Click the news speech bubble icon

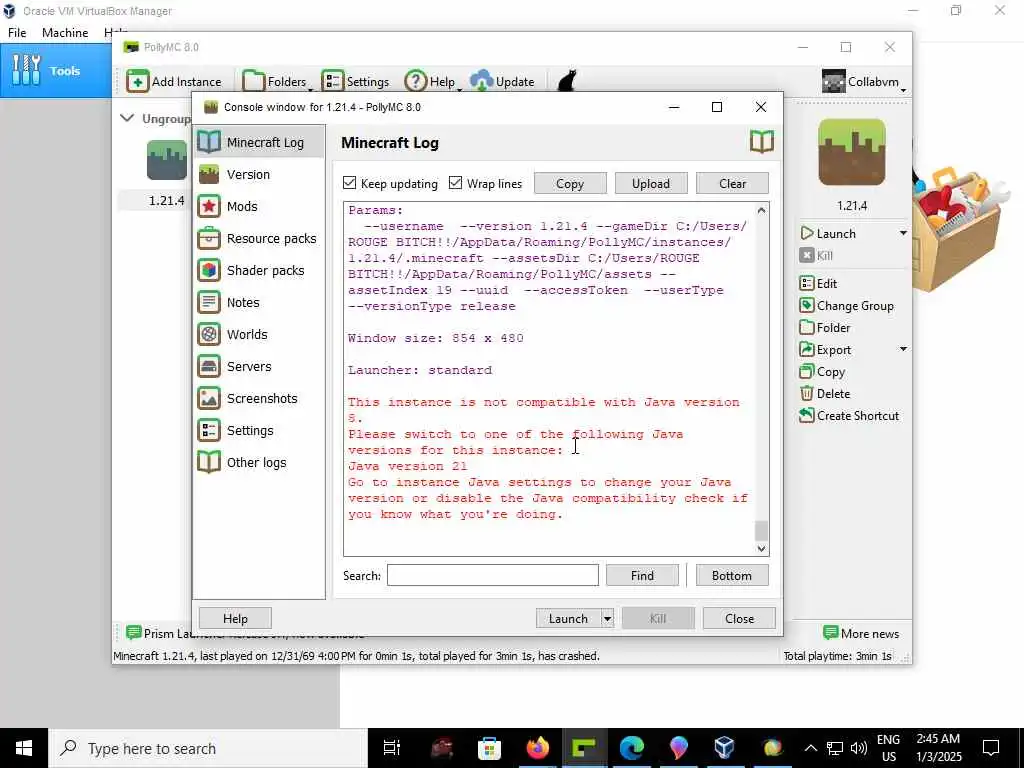click(134, 633)
